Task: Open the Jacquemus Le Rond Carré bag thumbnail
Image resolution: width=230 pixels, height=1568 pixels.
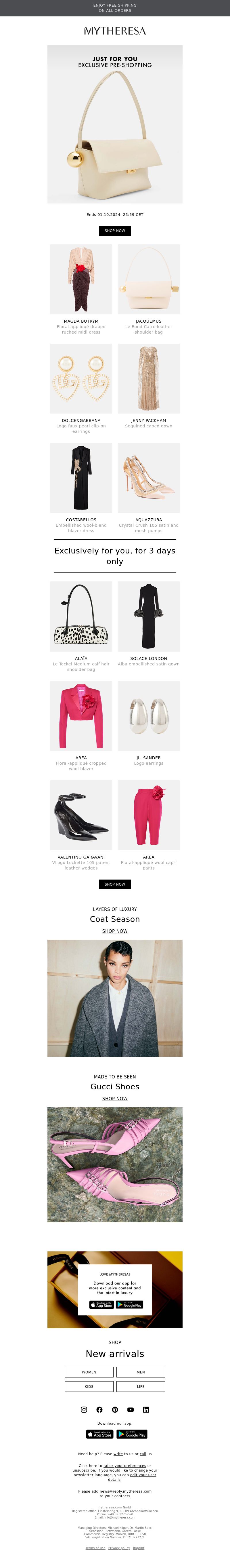Action: (x=148, y=279)
